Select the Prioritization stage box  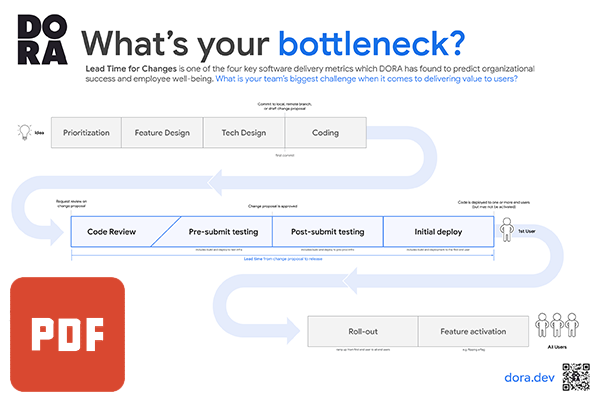[86, 132]
